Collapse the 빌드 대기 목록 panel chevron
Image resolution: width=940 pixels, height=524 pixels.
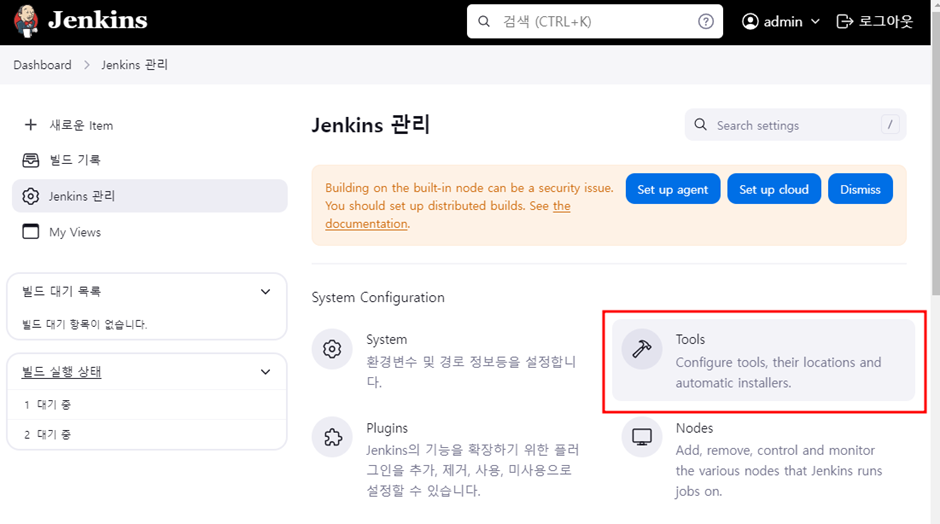266,292
